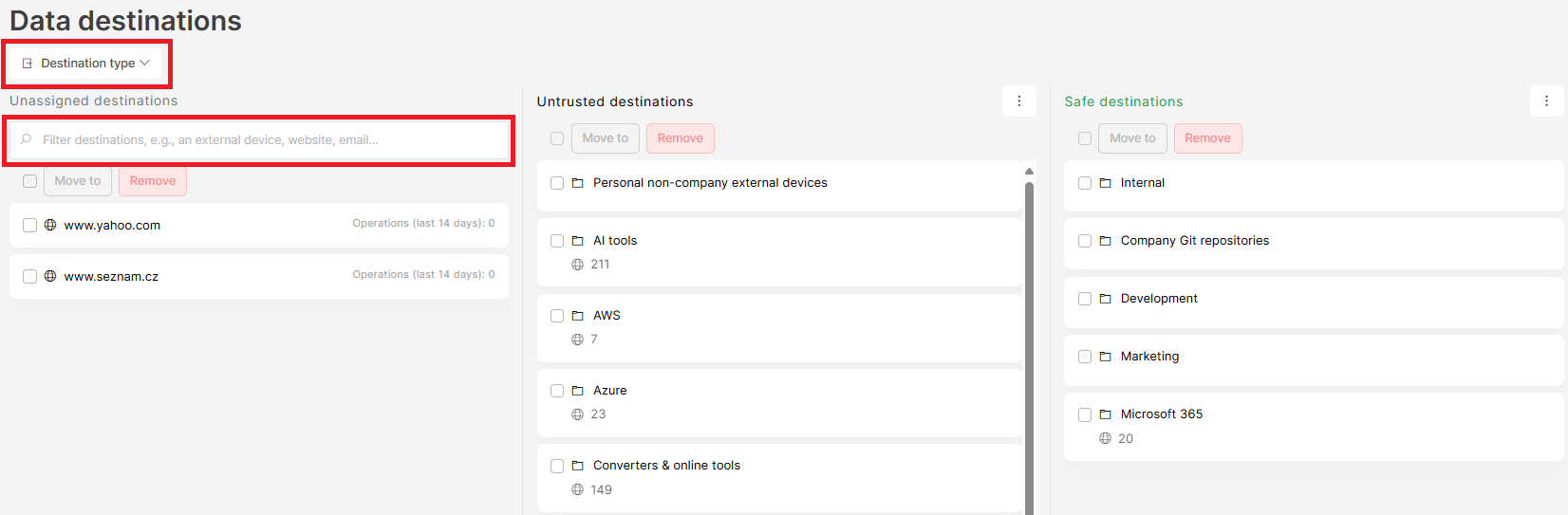Open the Safe destinations three-dot menu
Image resolution: width=1568 pixels, height=515 pixels.
coord(1546,101)
